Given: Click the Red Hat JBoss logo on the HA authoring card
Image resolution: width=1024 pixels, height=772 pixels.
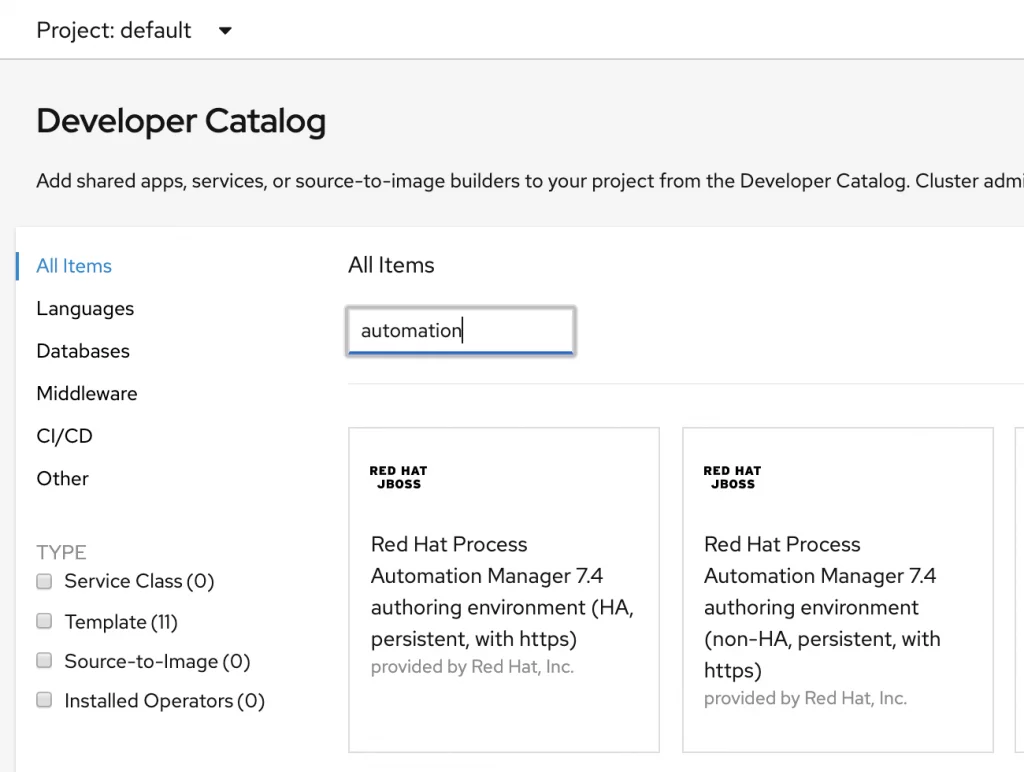Looking at the screenshot, I should pos(398,477).
